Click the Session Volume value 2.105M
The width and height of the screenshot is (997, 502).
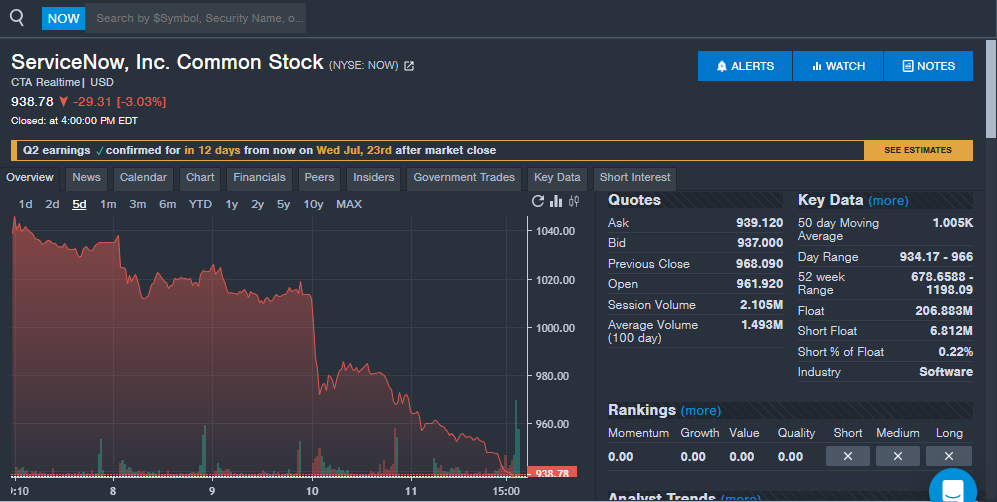[761, 305]
